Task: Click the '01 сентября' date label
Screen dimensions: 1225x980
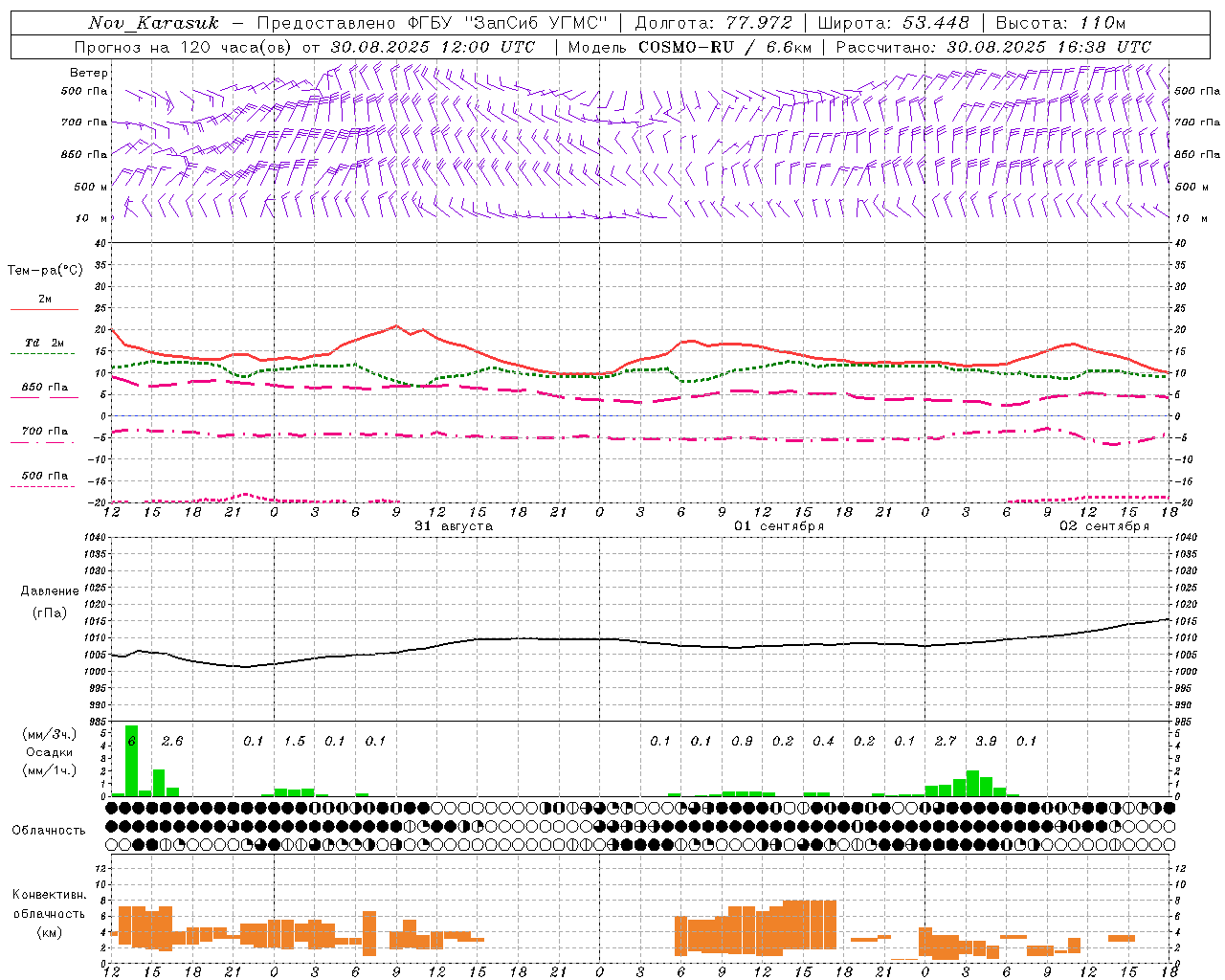Action: 779,526
